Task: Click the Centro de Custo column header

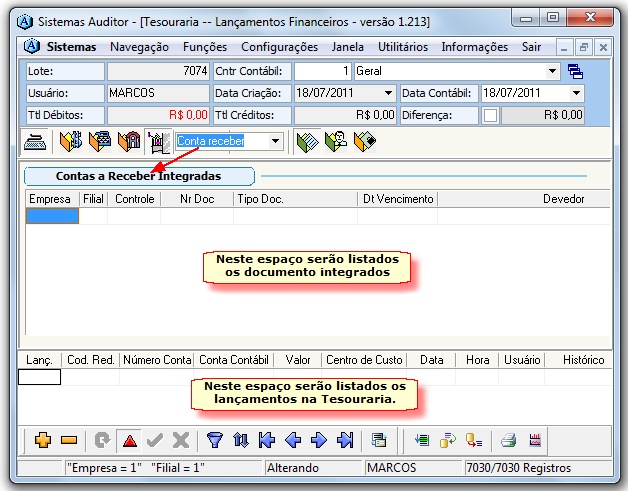Action: (364, 360)
